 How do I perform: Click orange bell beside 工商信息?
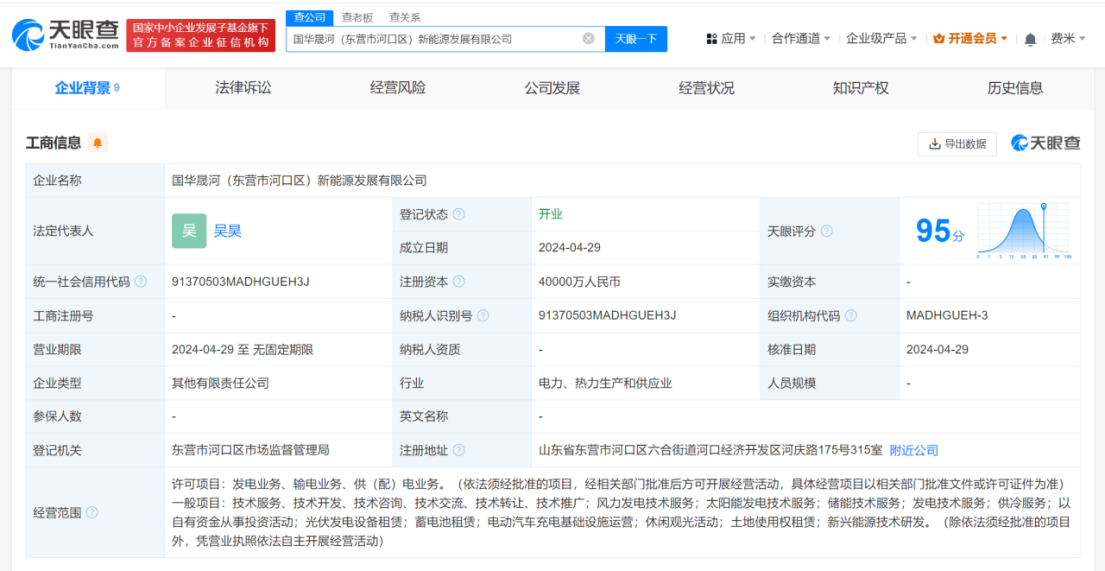tap(97, 143)
